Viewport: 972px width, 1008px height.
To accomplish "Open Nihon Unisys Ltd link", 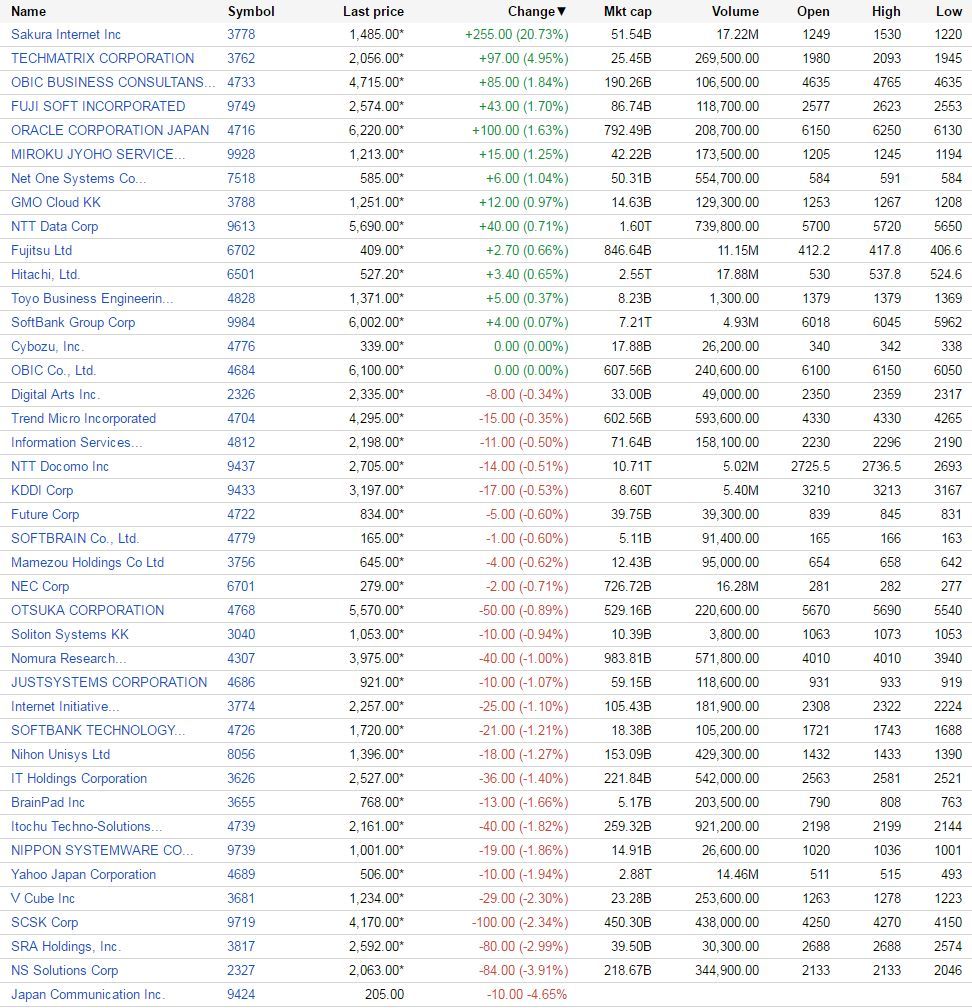I will [x=60, y=754].
